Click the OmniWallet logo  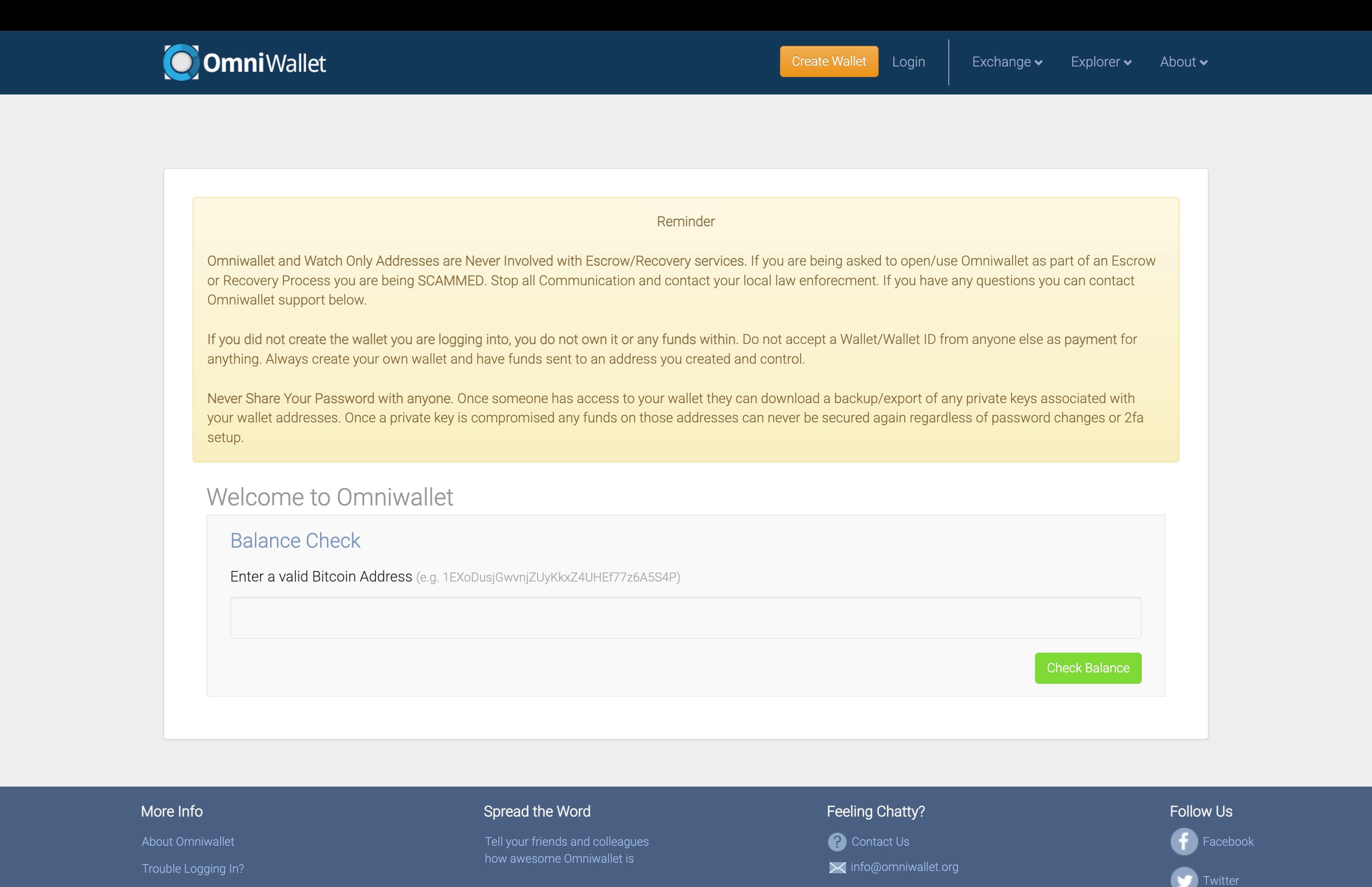pyautogui.click(x=245, y=62)
